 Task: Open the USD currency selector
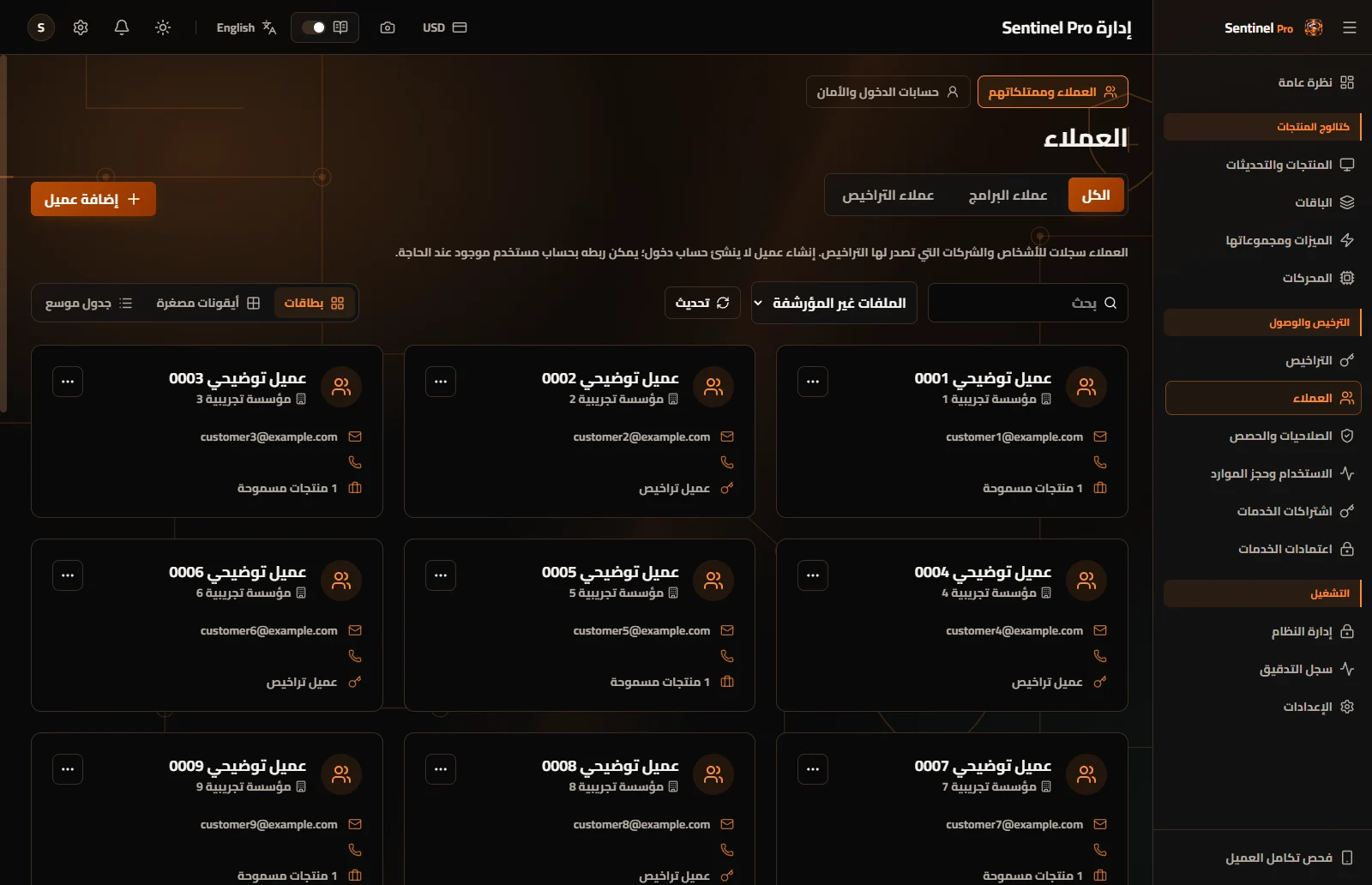[444, 27]
